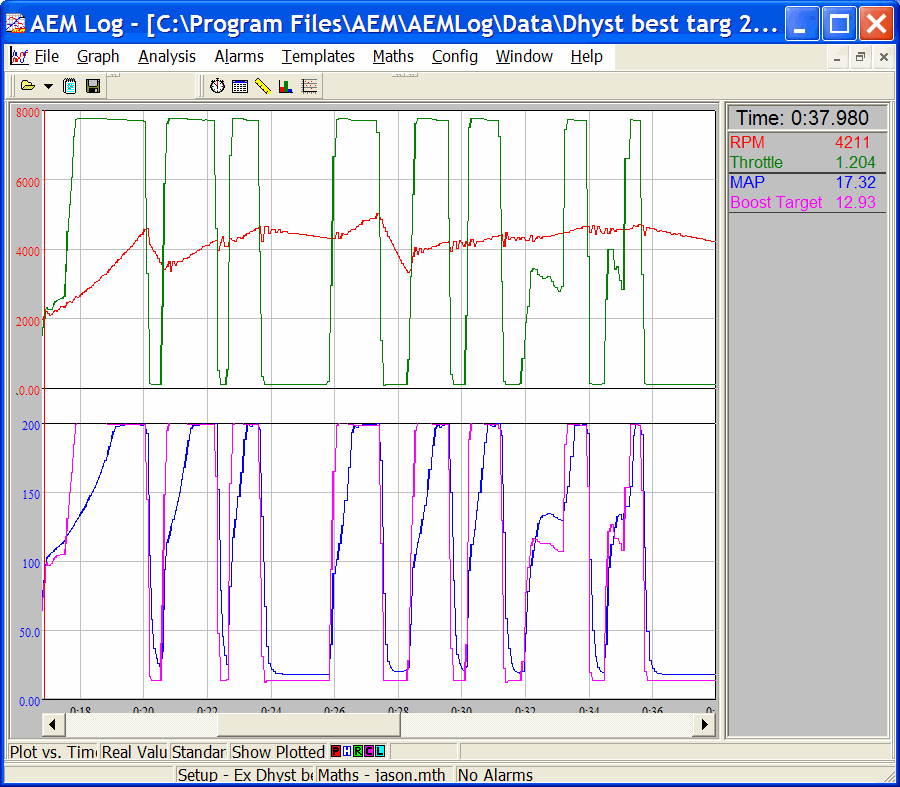Open the data table view icon

239,87
